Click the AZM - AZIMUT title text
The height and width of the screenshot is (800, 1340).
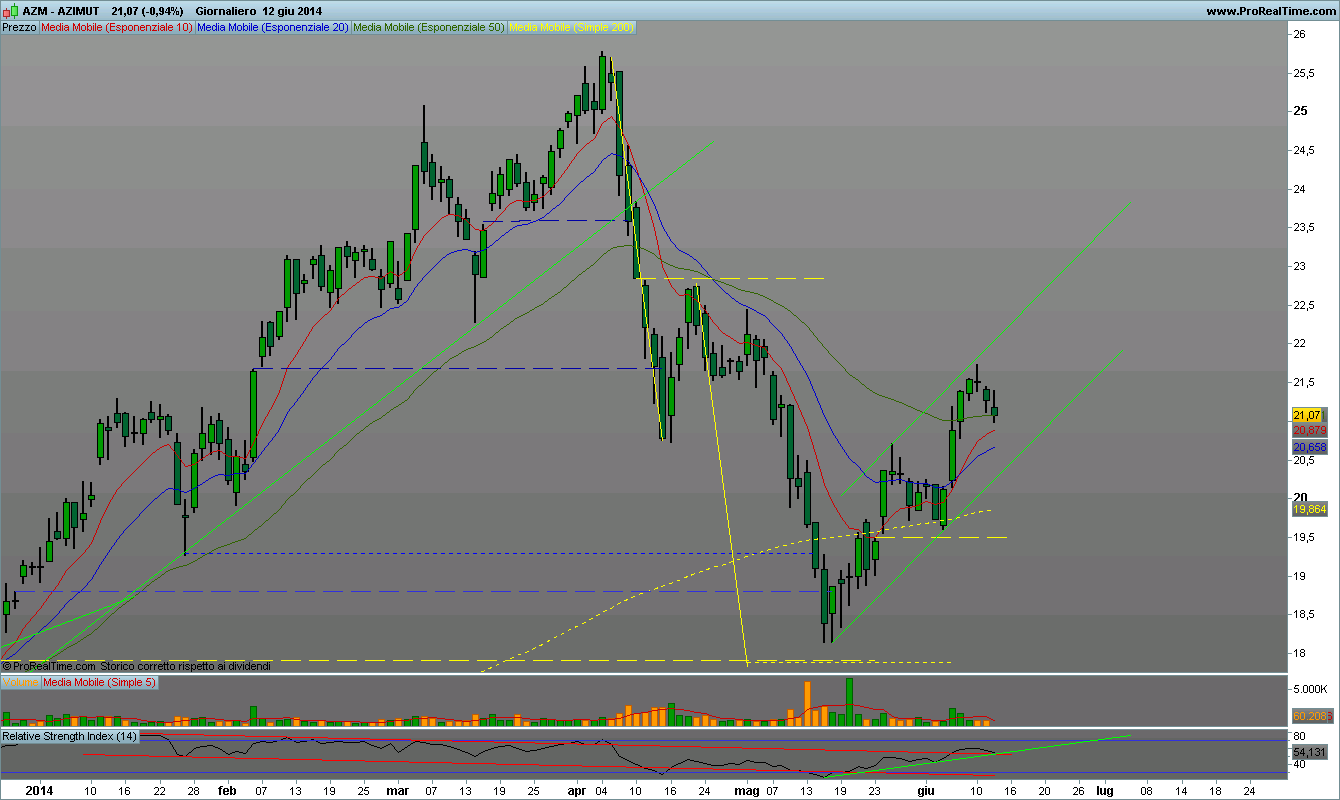pos(61,11)
